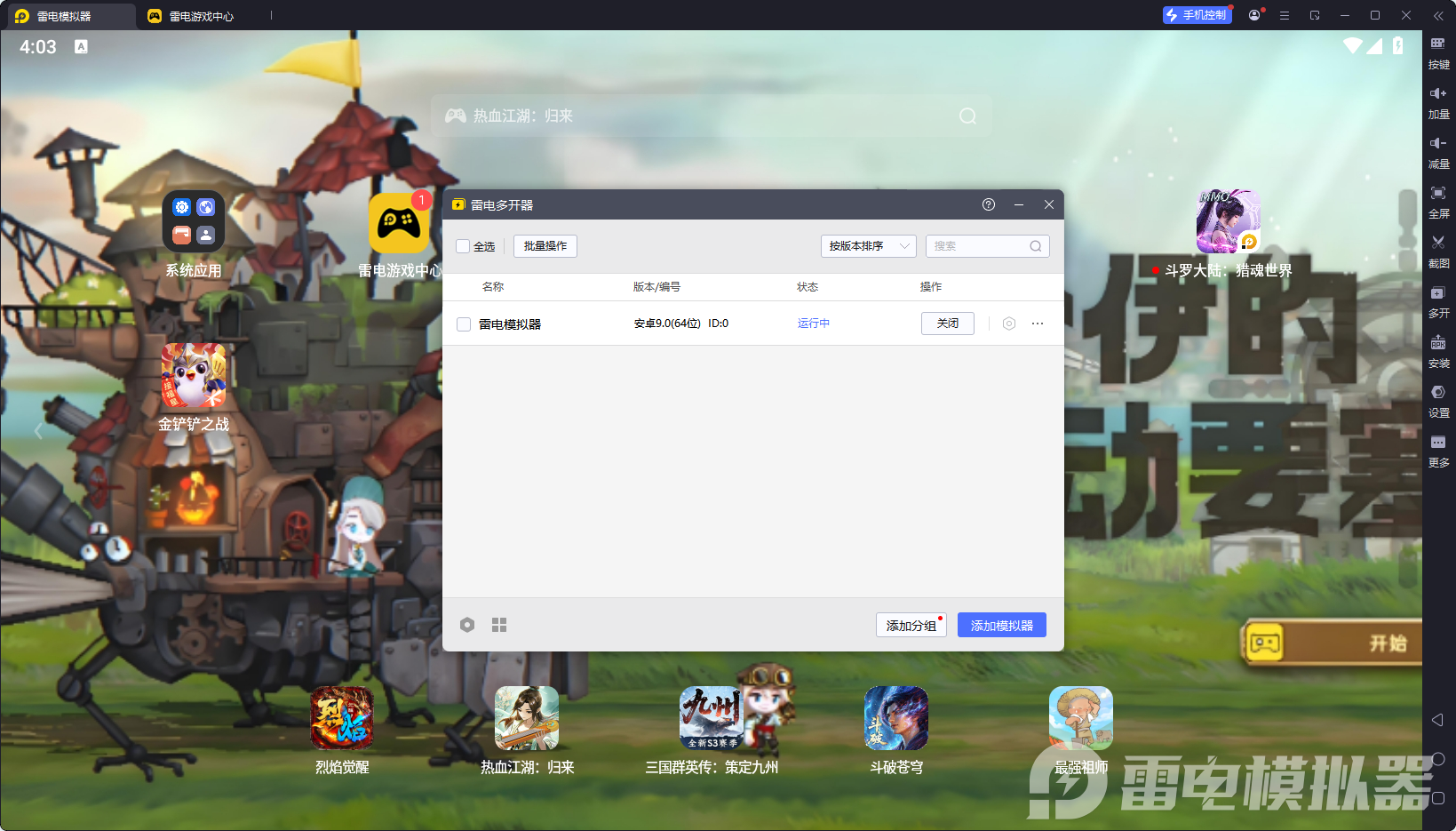Open help in 雷电多开器 title bar
This screenshot has height=831, width=1456.
pyautogui.click(x=989, y=204)
